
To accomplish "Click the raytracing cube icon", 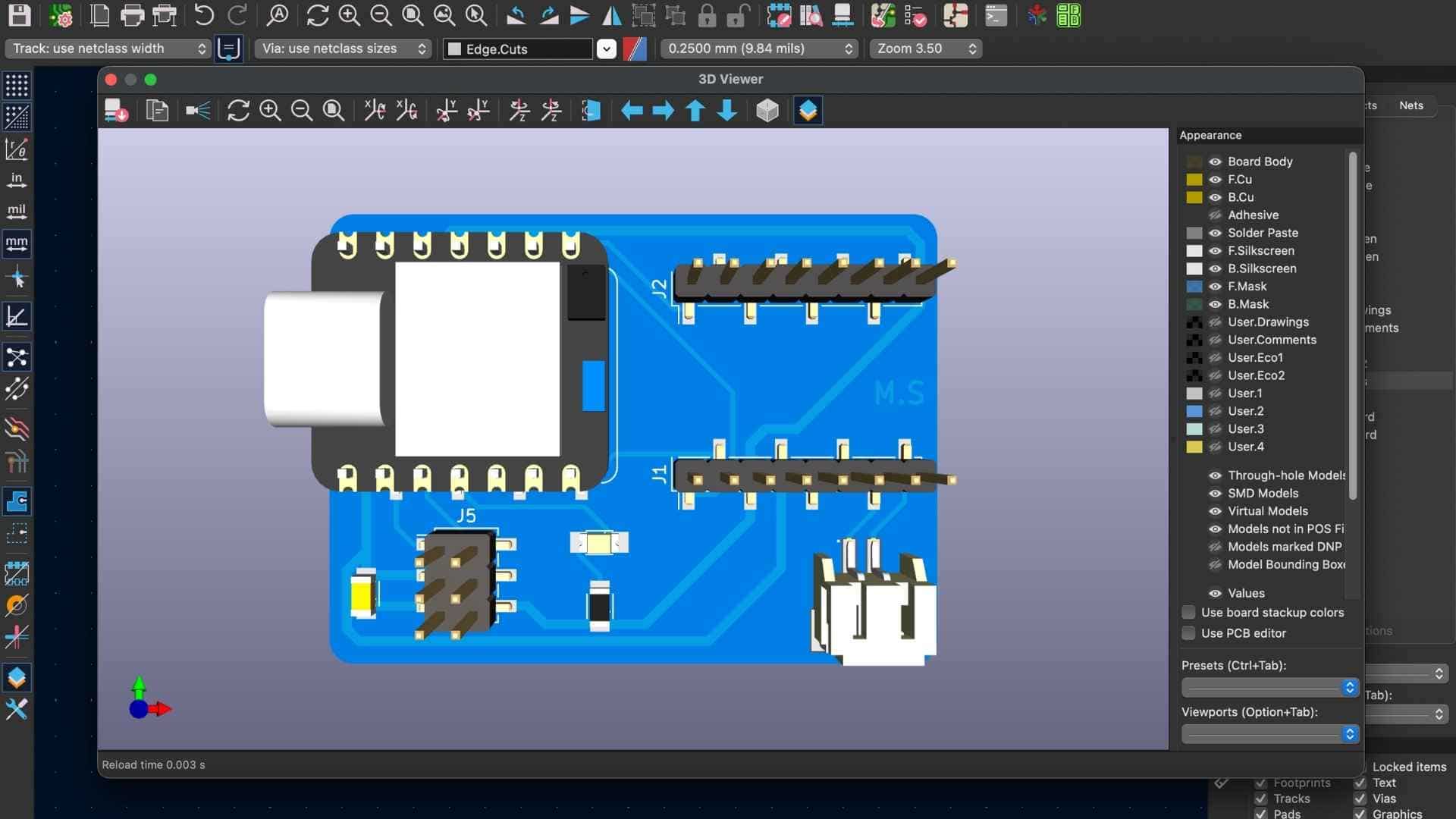I will pyautogui.click(x=767, y=111).
